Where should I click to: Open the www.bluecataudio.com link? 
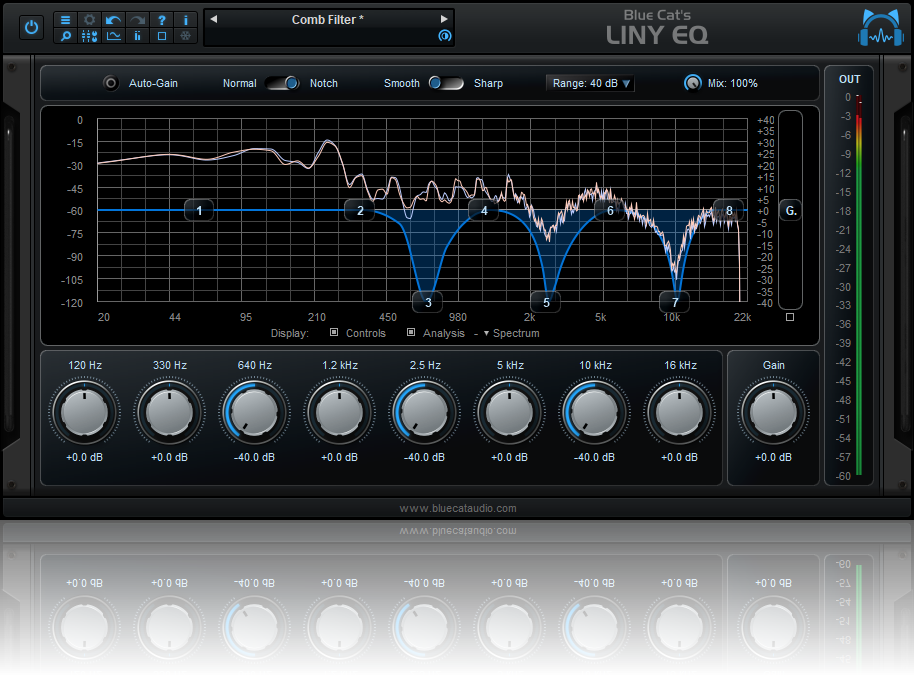[x=458, y=508]
